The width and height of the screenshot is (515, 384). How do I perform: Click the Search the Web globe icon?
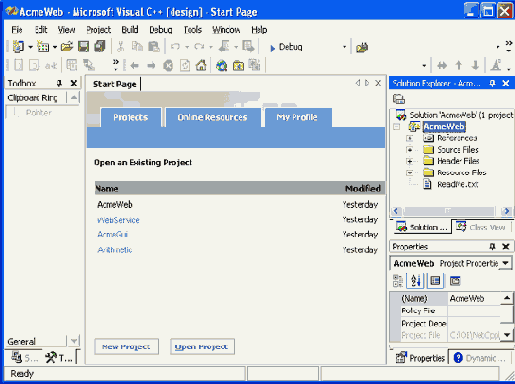[x=221, y=65]
